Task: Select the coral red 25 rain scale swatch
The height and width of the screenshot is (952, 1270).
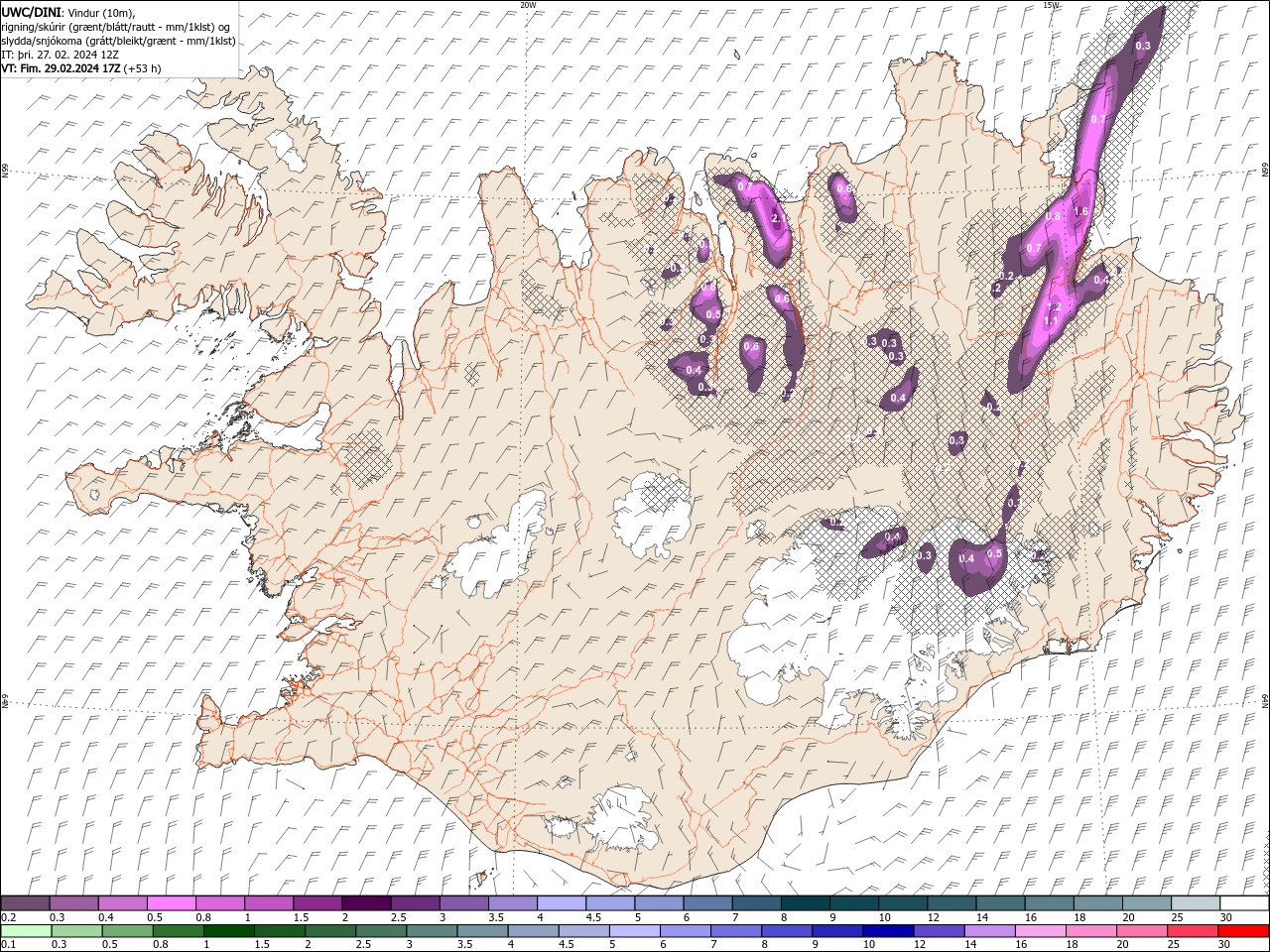Action: 1192,931
